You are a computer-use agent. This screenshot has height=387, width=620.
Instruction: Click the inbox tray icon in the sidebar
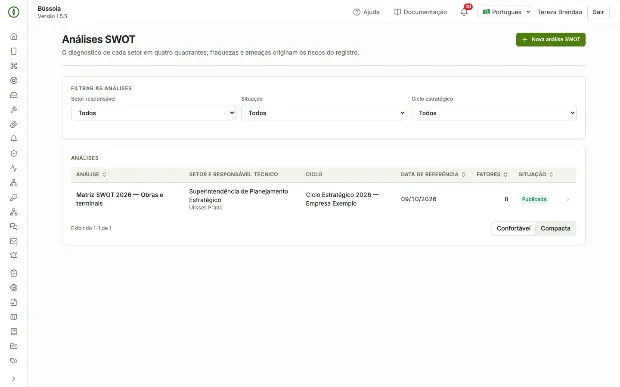point(13,95)
